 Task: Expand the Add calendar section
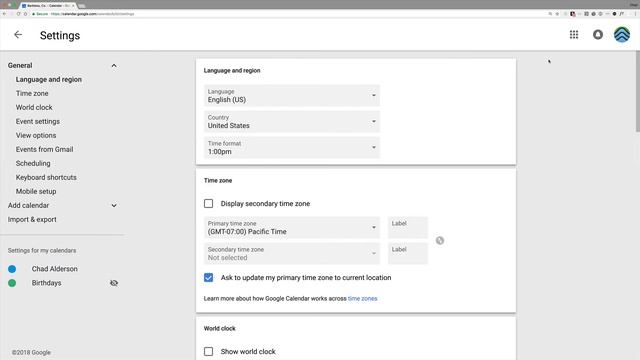[x=114, y=205]
